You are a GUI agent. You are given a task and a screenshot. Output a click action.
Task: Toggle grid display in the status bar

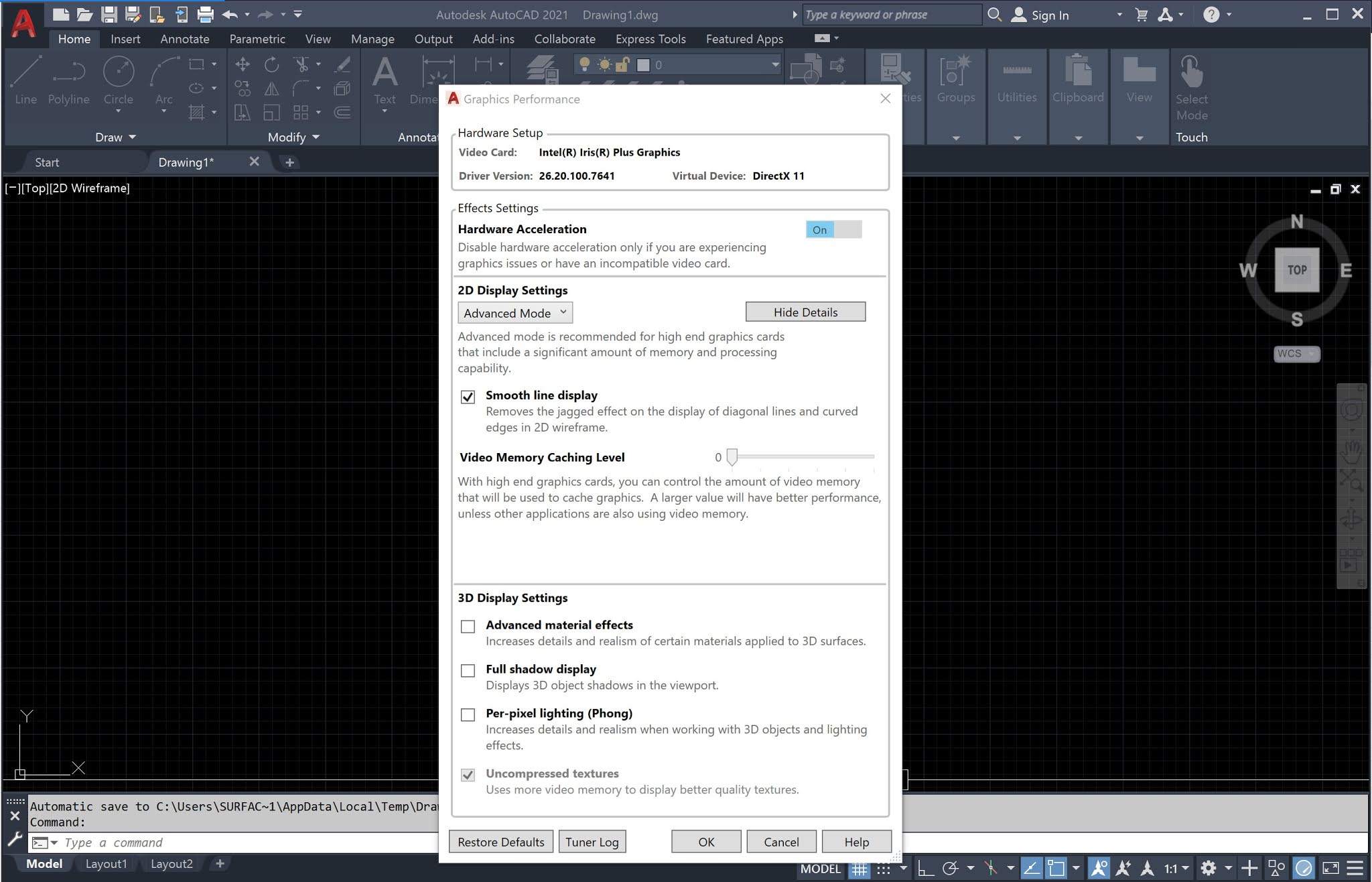tap(860, 868)
